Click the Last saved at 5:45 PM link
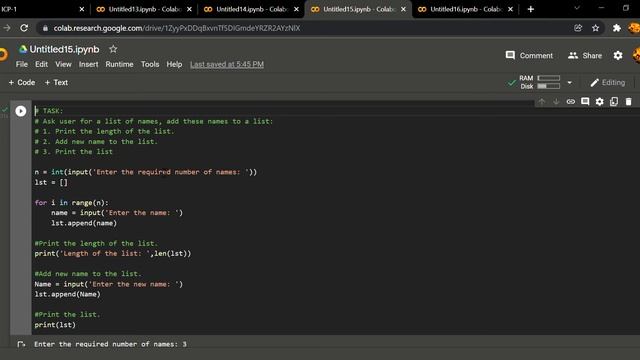Screen dimensions: 640x360 [x=227, y=64]
